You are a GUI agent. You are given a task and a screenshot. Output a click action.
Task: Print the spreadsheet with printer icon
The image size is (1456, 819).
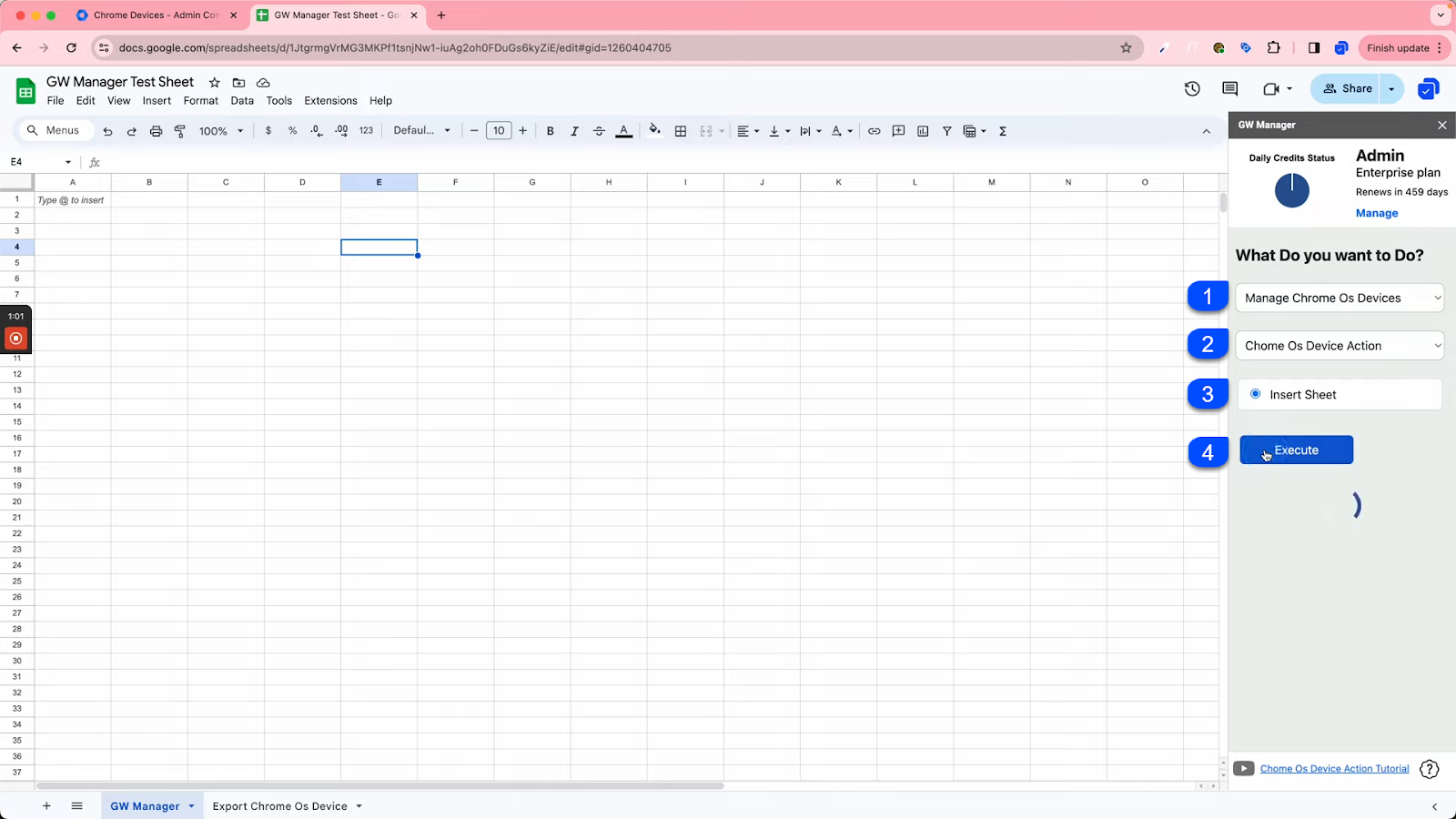coord(156,131)
